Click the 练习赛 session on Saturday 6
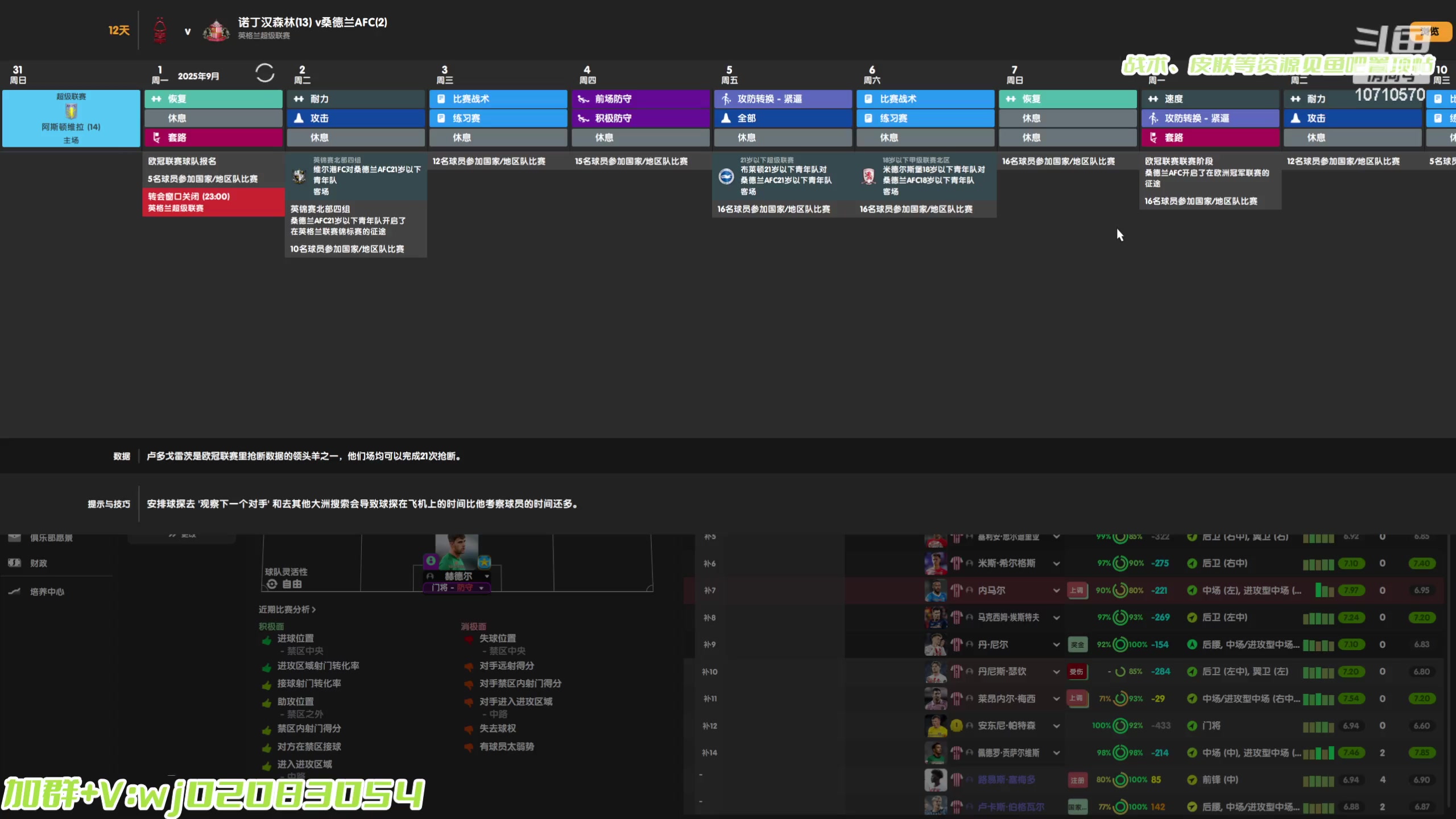 pyautogui.click(x=925, y=118)
